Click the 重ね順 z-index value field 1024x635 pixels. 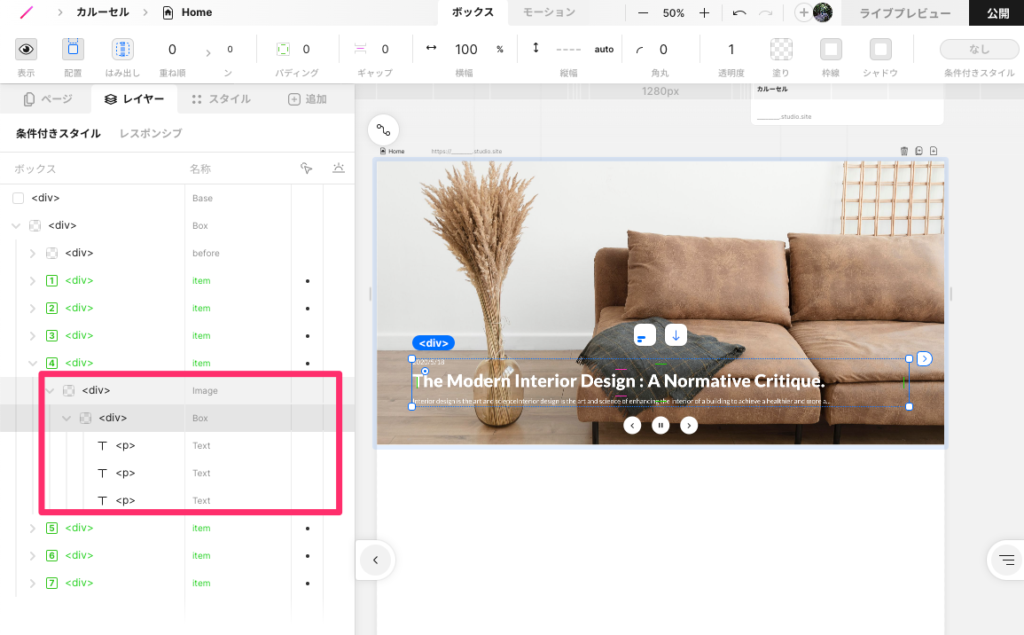tap(172, 49)
